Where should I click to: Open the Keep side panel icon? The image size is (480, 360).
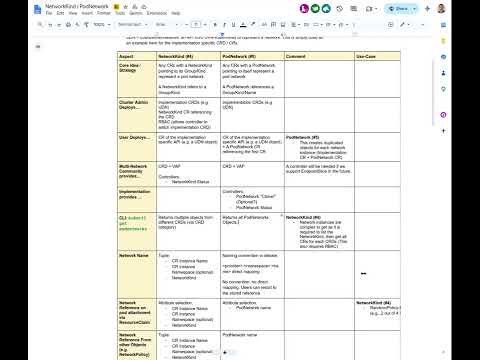(443, 41)
